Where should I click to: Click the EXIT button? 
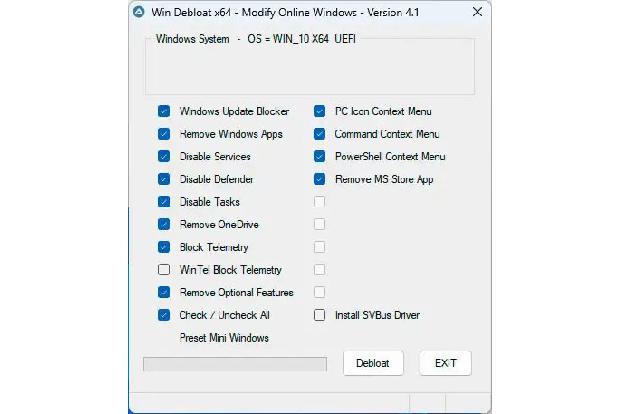pos(446,363)
